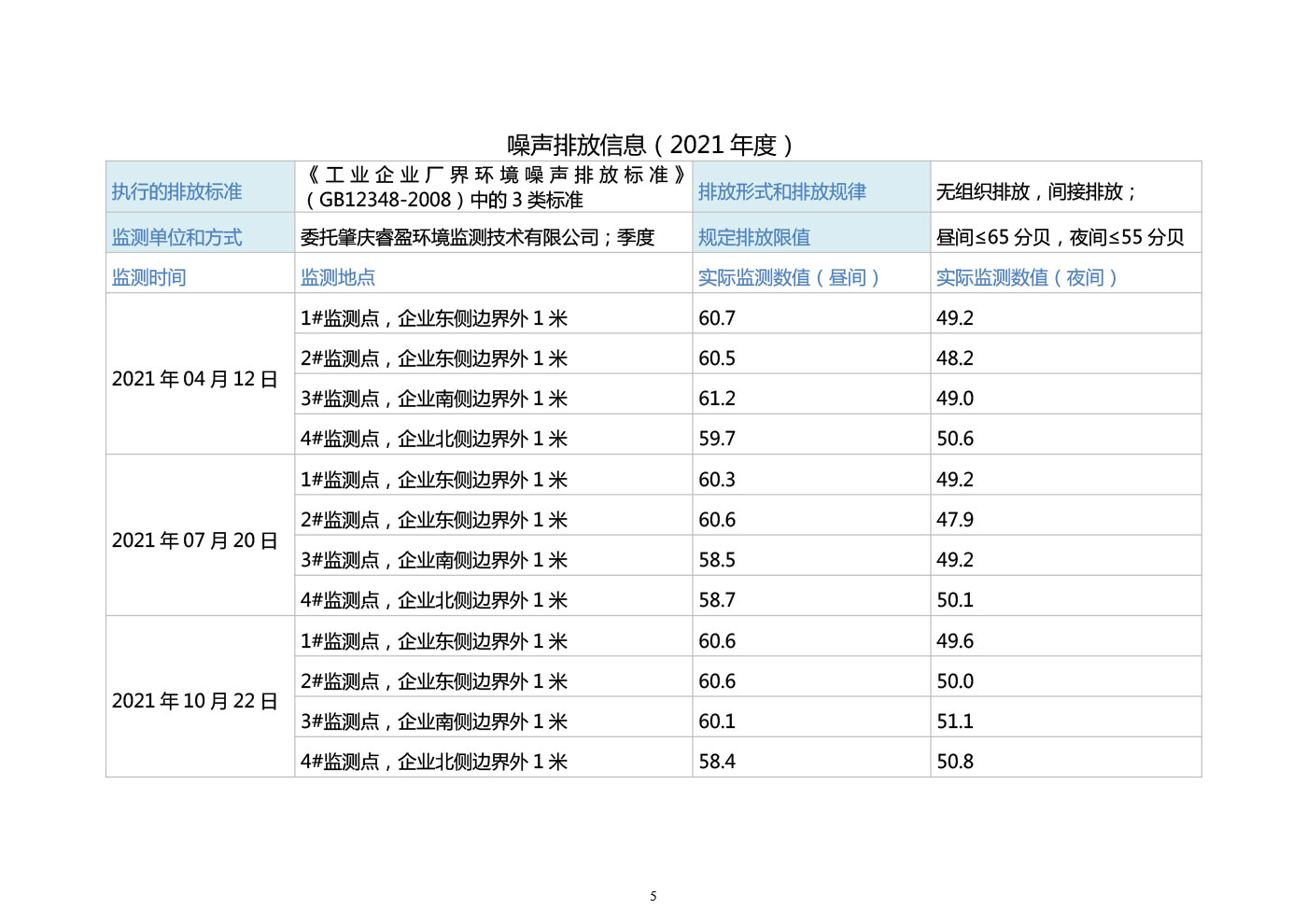Select the 监测地点 column header
The image size is (1307, 924).
coord(494,273)
